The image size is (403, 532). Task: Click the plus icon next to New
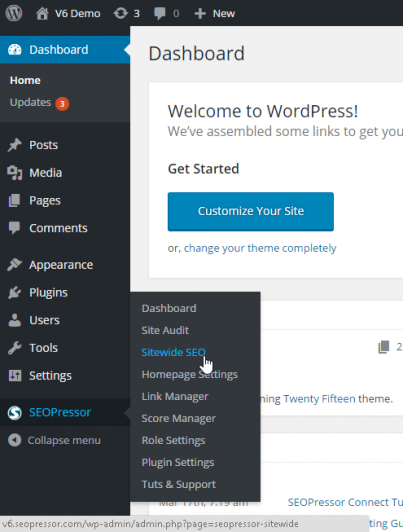[x=200, y=14]
